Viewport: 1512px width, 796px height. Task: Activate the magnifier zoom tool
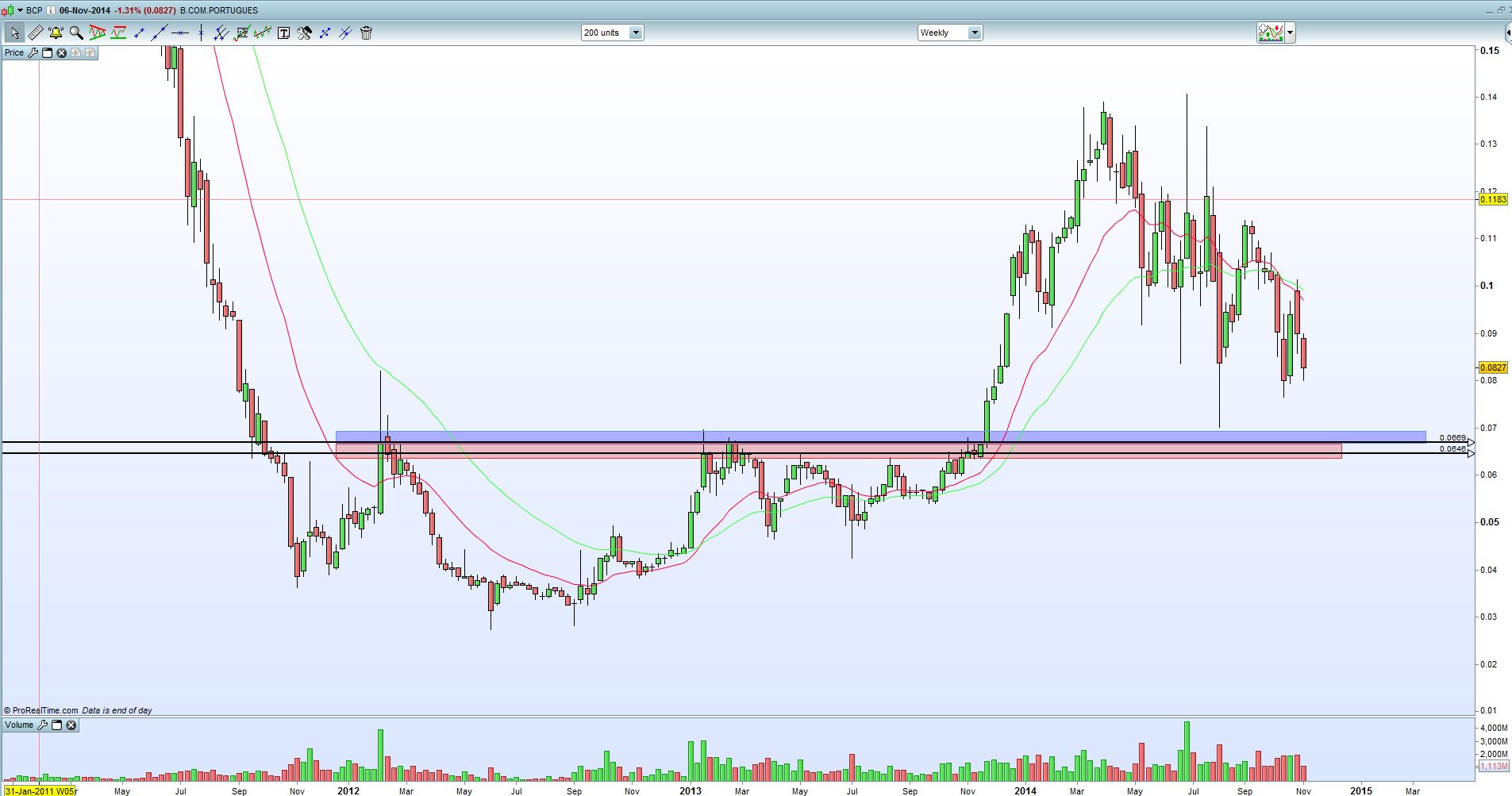pos(76,33)
